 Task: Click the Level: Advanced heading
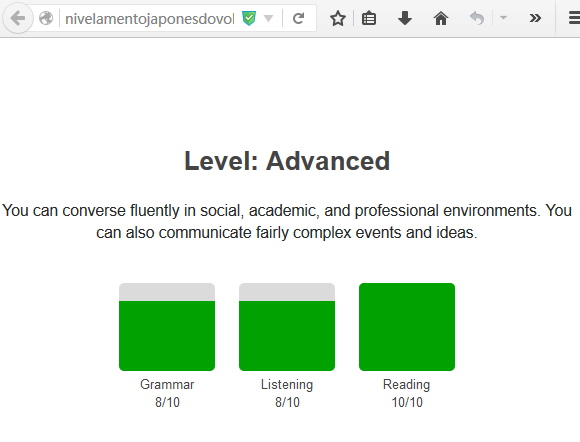click(287, 161)
